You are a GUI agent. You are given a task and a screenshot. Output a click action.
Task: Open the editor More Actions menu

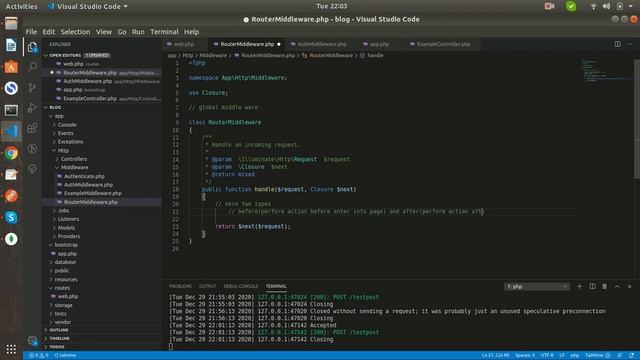[x=630, y=44]
